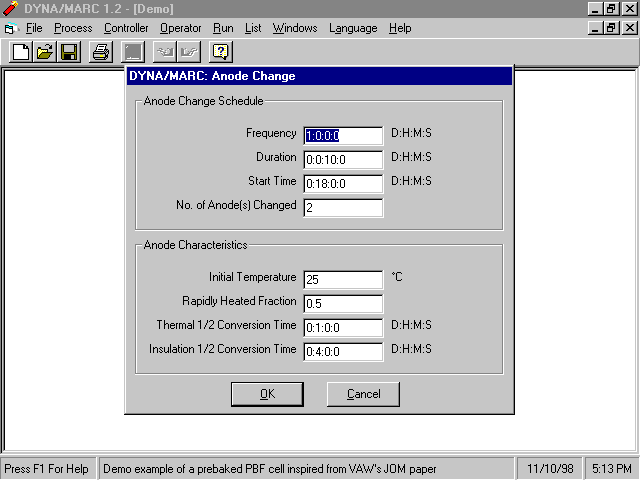Click the gray screen toolbar icon

point(133,52)
